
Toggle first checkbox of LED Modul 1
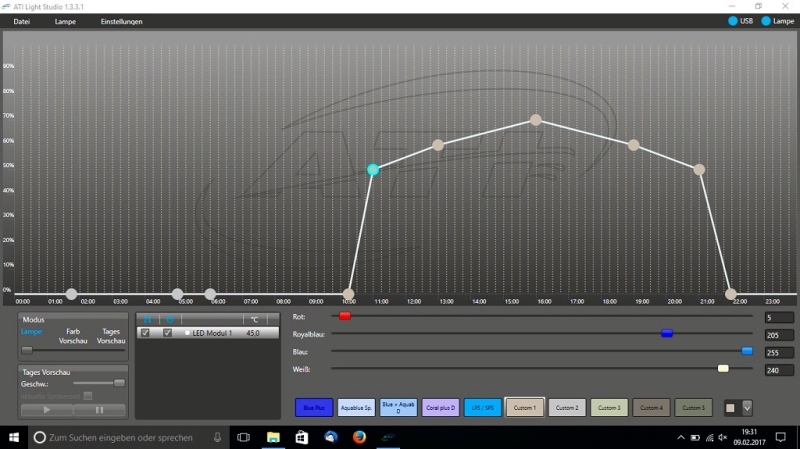(x=146, y=333)
